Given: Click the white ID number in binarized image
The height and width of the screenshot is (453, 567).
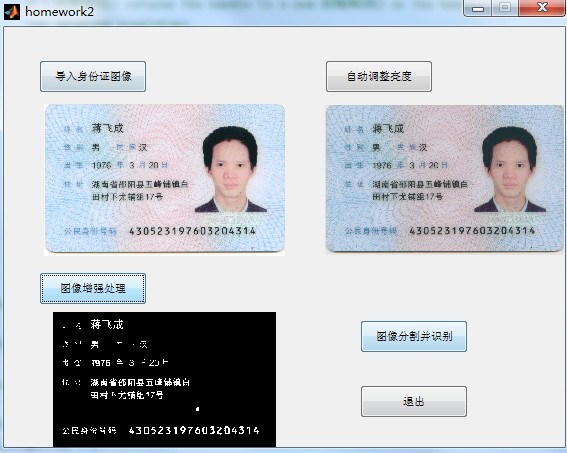Looking at the screenshot, I should tap(194, 430).
